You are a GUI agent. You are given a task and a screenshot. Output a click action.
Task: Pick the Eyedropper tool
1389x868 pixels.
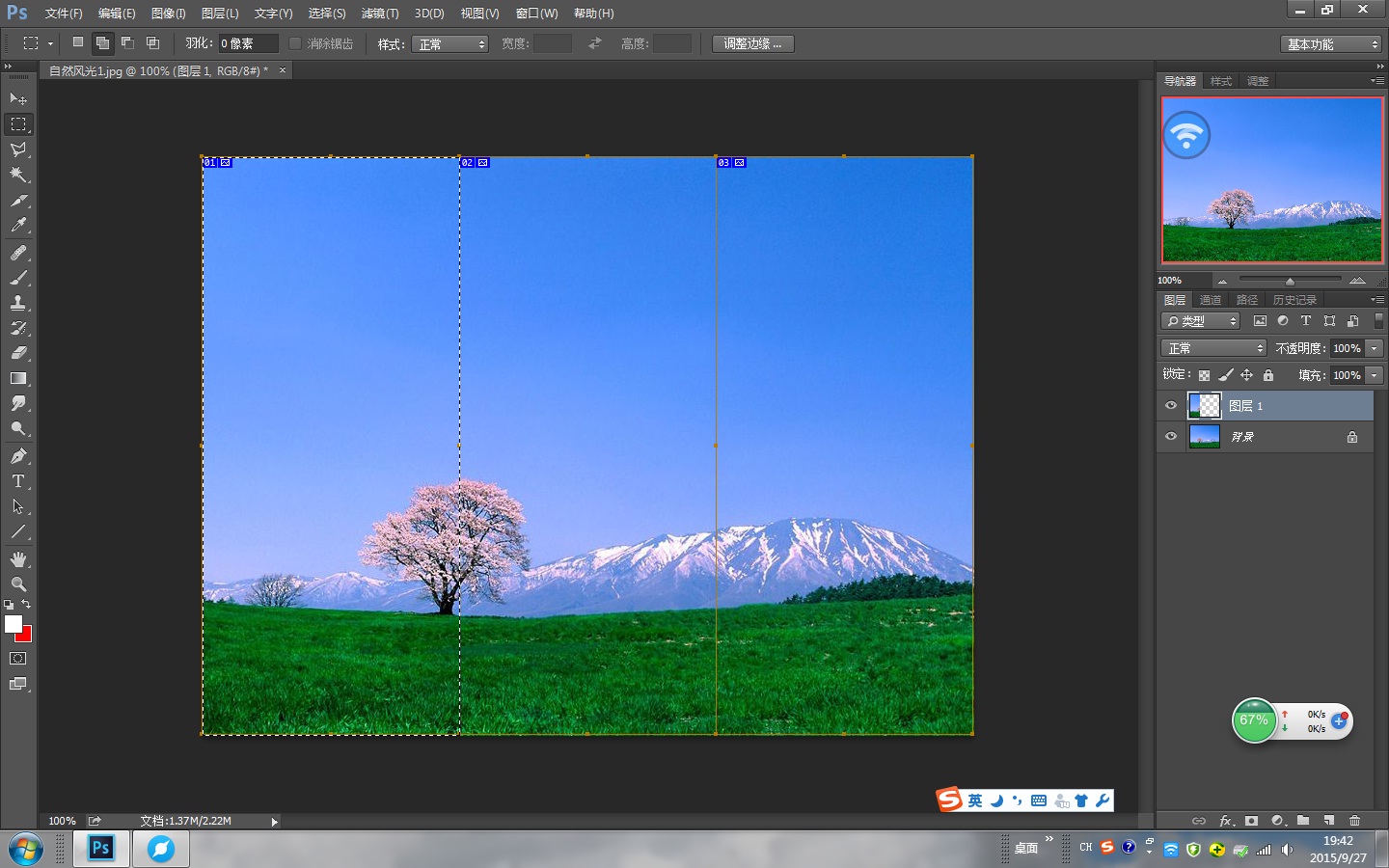tap(18, 226)
